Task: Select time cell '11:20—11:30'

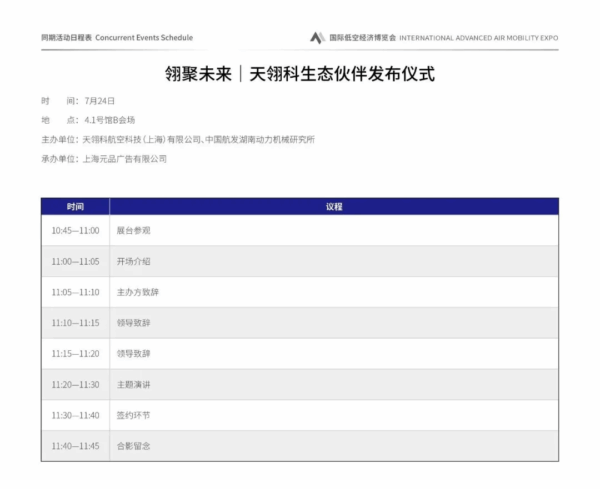Action: (x=75, y=385)
